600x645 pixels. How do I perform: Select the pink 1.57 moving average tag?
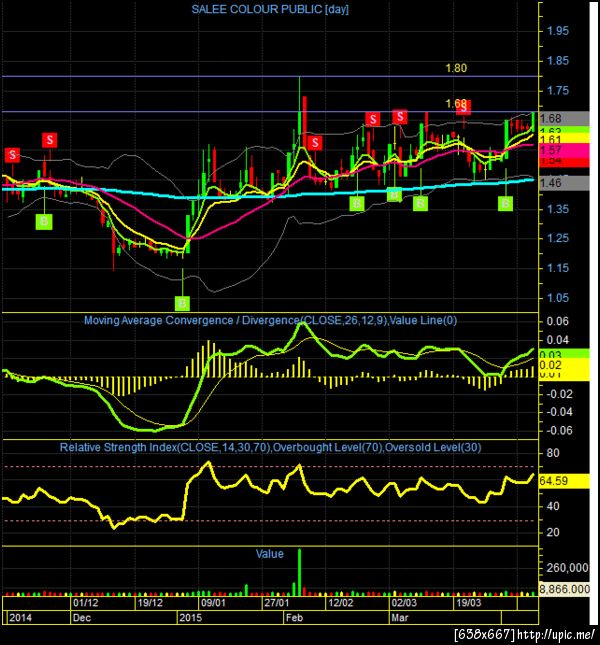(563, 150)
